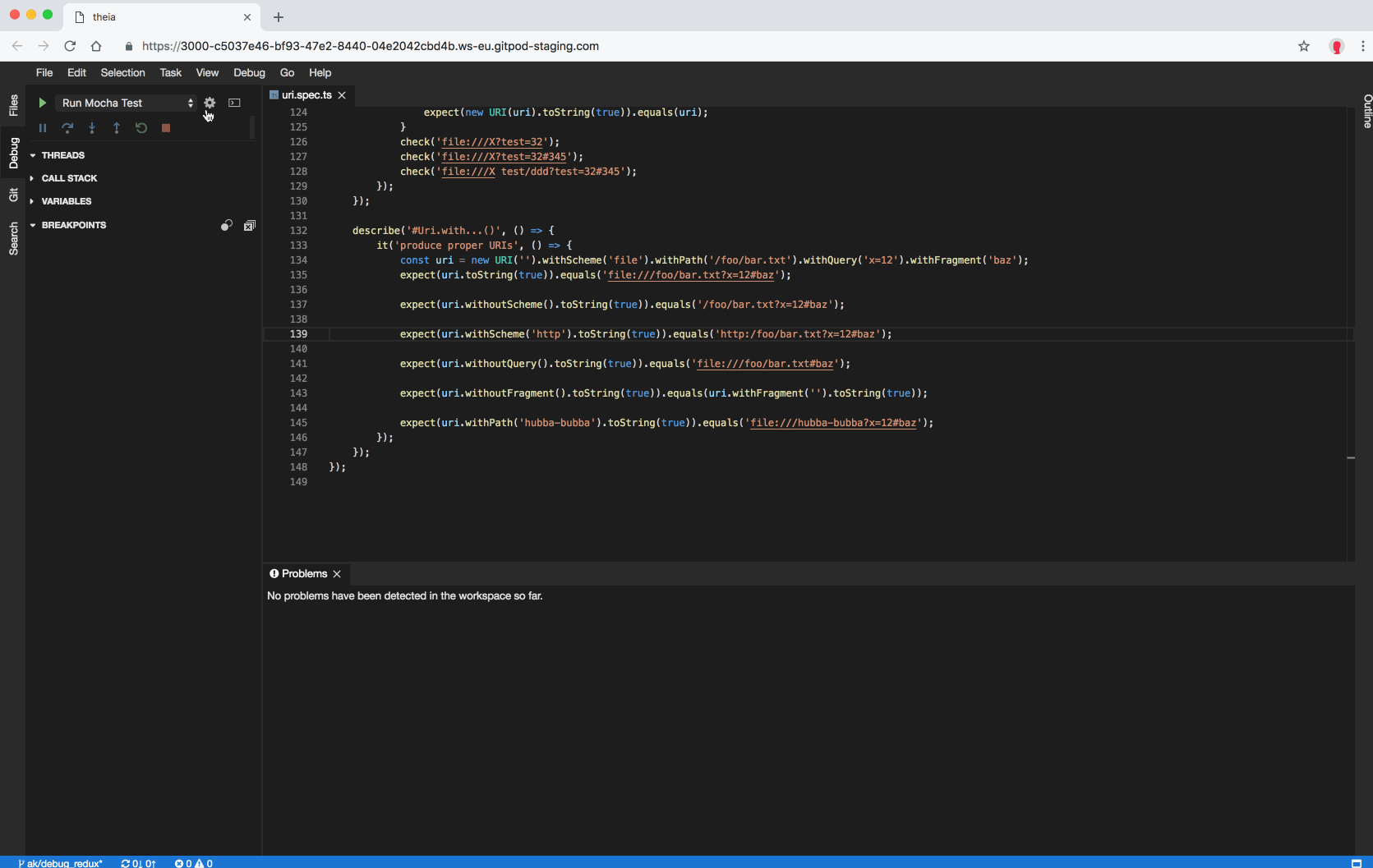The image size is (1373, 868).
Task: Toggle bottom panel icon in status bar
Action: tap(1357, 863)
